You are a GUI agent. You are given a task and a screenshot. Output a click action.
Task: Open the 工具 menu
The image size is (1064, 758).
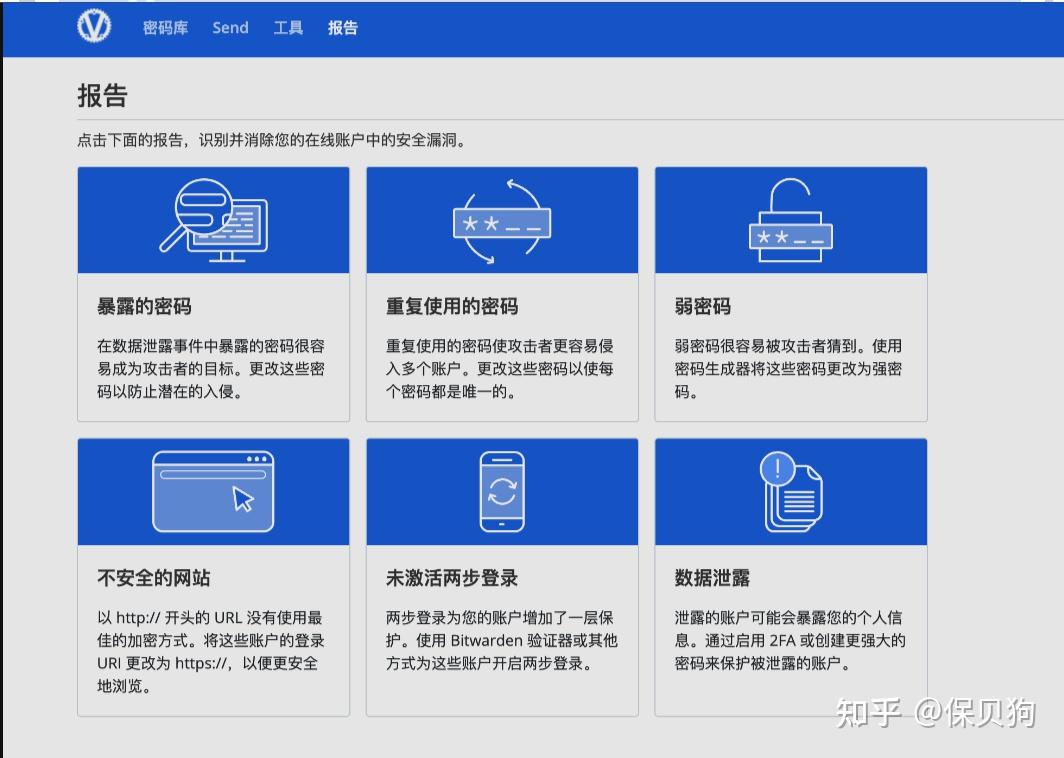(x=288, y=28)
